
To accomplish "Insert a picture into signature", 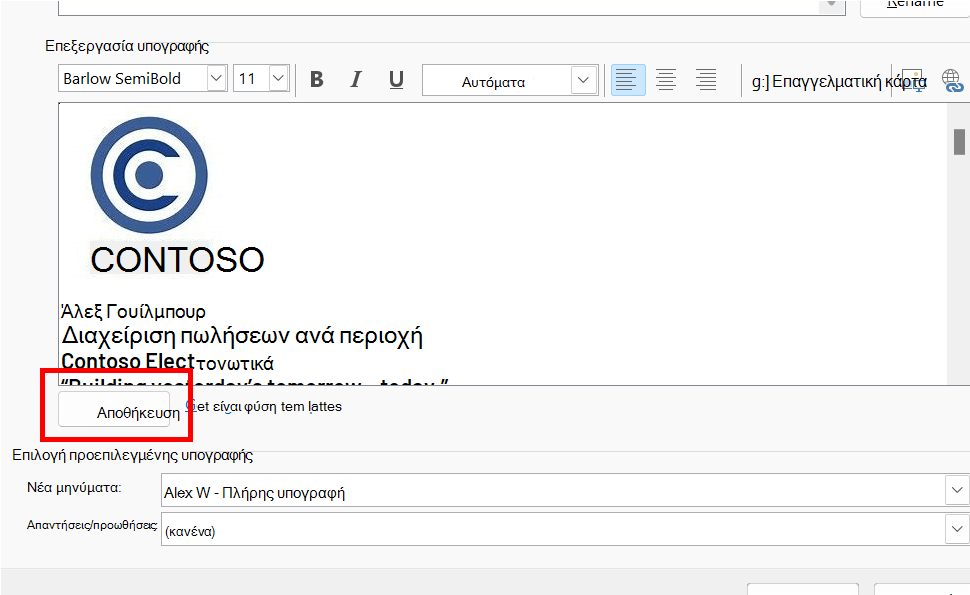I will coord(913,80).
